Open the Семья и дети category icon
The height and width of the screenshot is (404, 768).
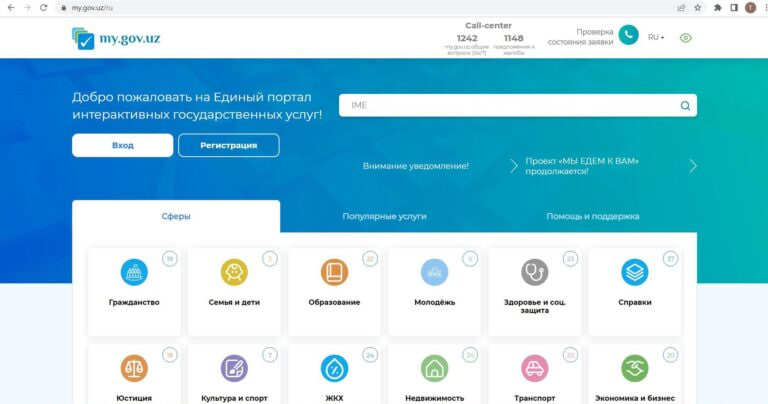(x=234, y=272)
